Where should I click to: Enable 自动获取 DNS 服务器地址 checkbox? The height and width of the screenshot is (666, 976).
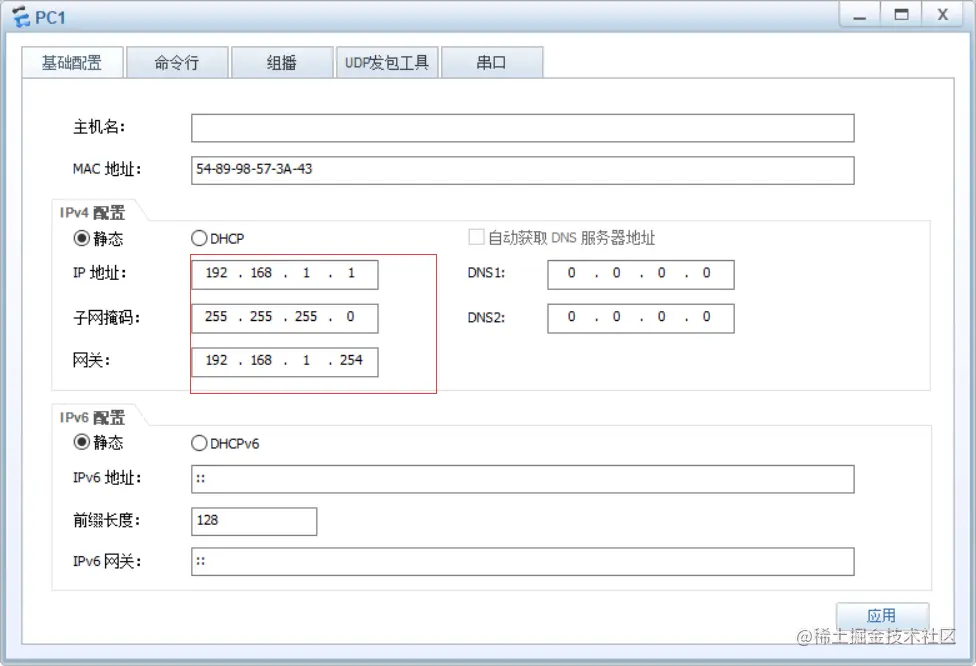(x=476, y=236)
